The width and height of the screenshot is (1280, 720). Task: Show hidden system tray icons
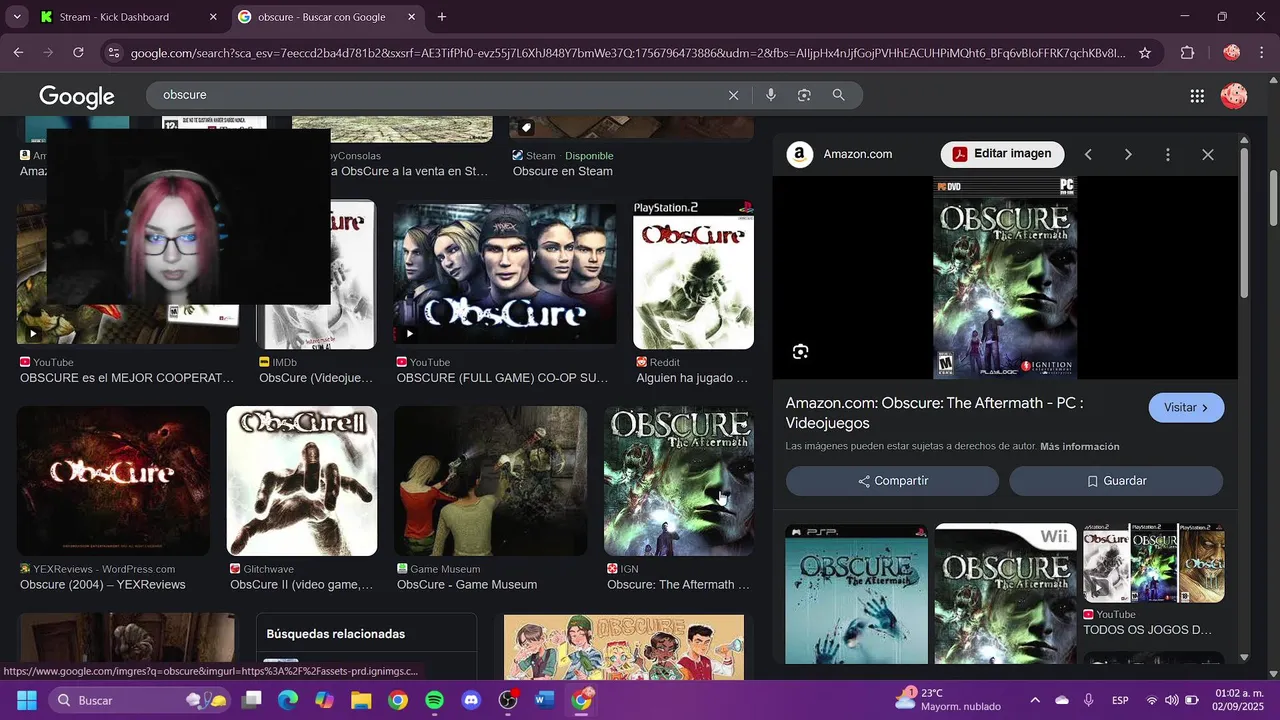click(1035, 700)
